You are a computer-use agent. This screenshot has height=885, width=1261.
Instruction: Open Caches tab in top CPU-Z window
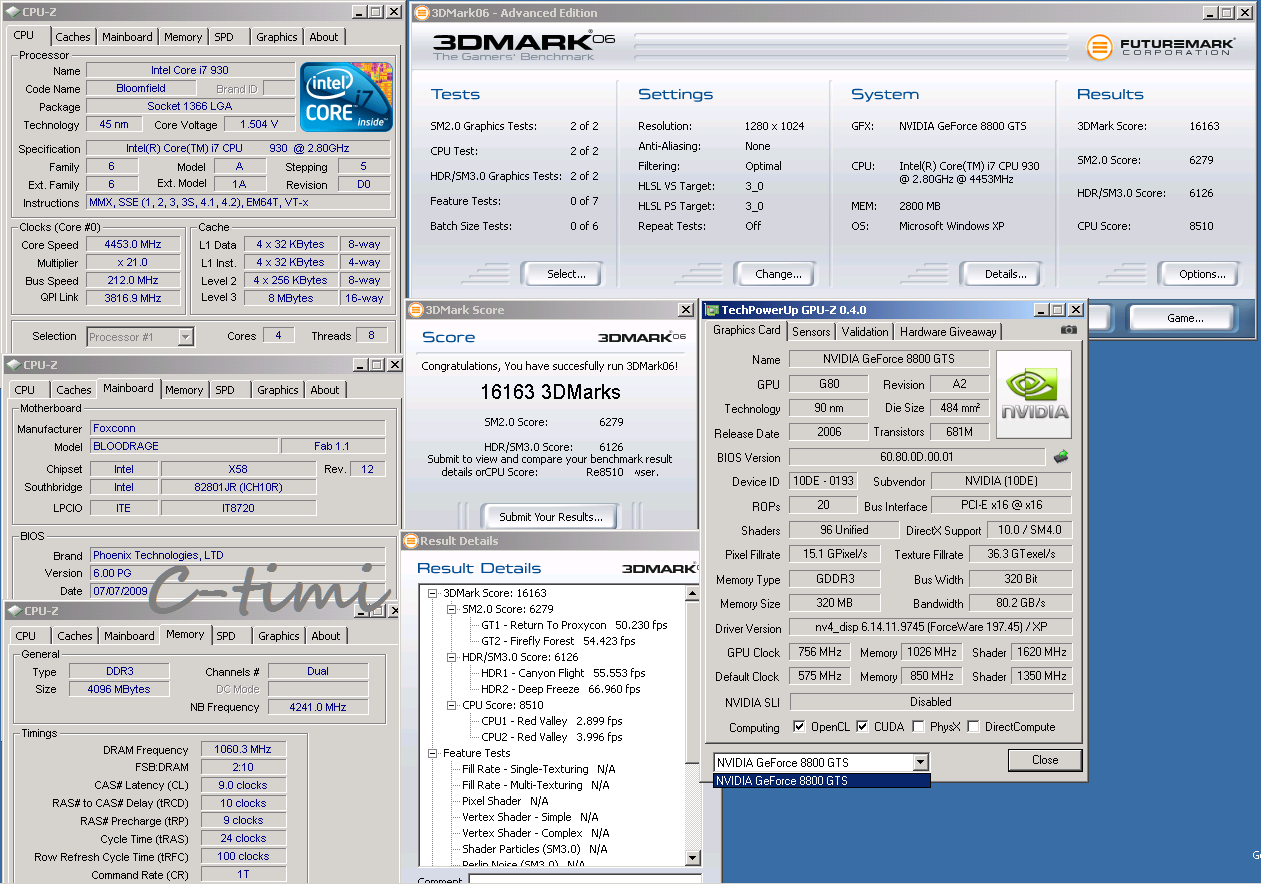coord(73,37)
